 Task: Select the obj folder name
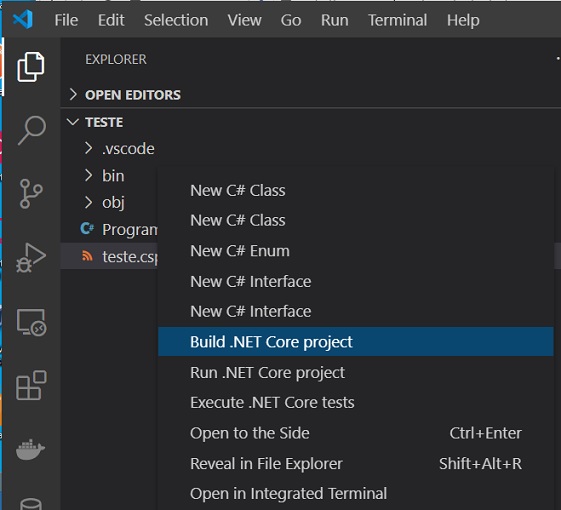click(x=113, y=203)
